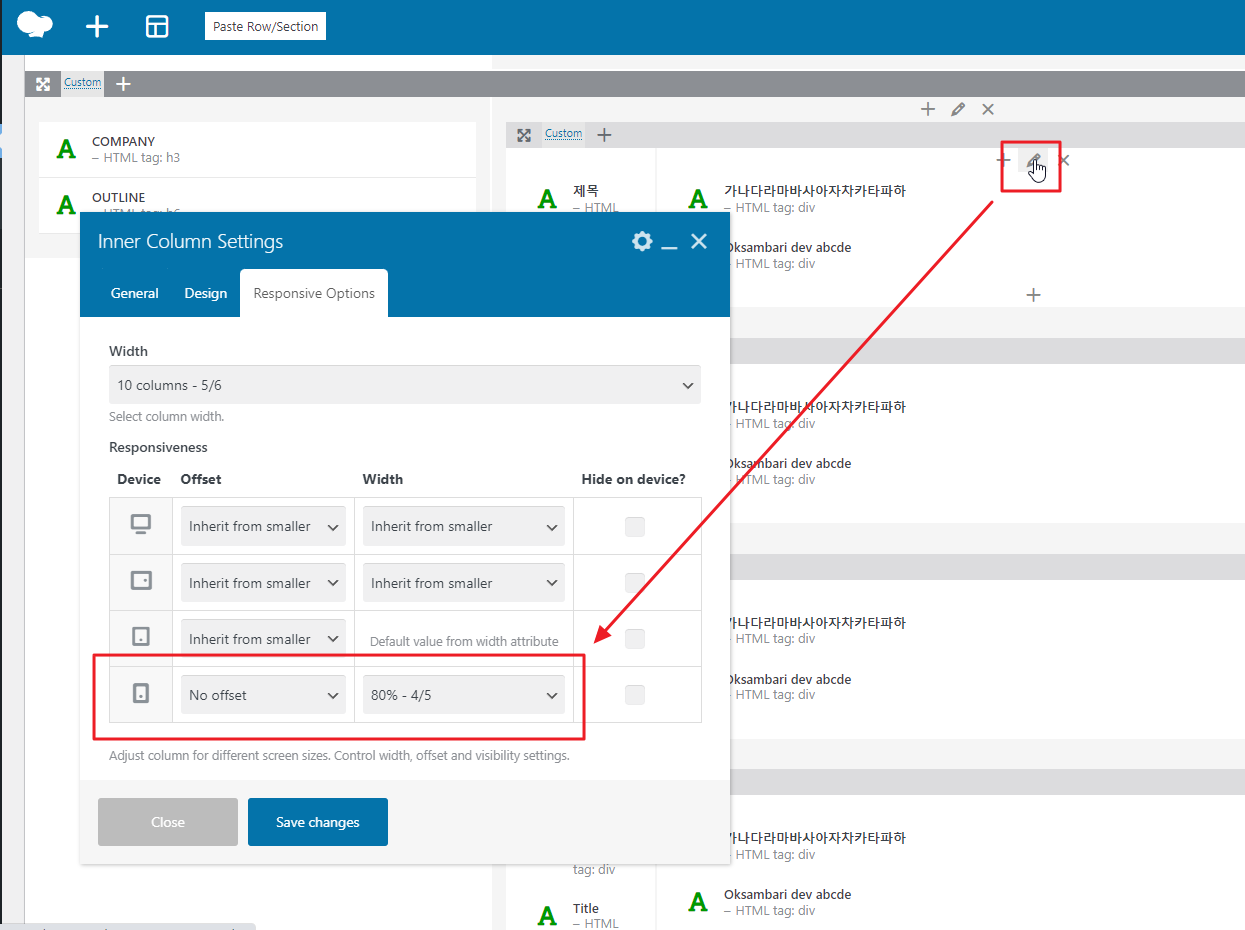Toggle Hide on device checkbox in No offset row

click(x=635, y=694)
